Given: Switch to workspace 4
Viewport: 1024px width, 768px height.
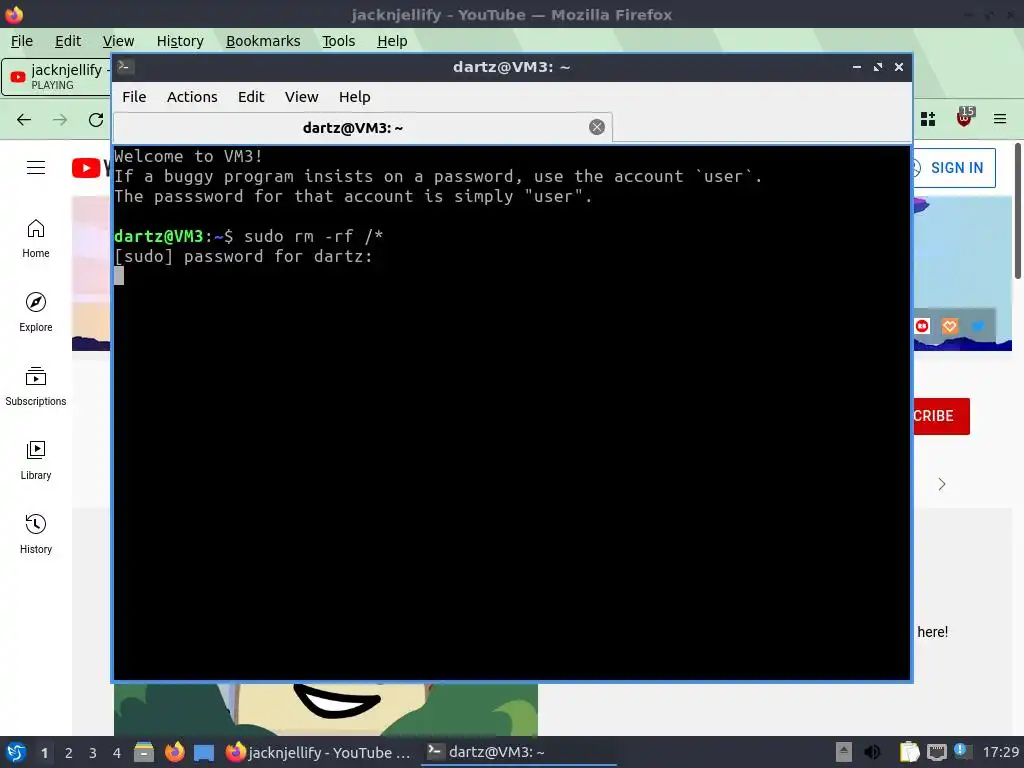Looking at the screenshot, I should (x=117, y=753).
